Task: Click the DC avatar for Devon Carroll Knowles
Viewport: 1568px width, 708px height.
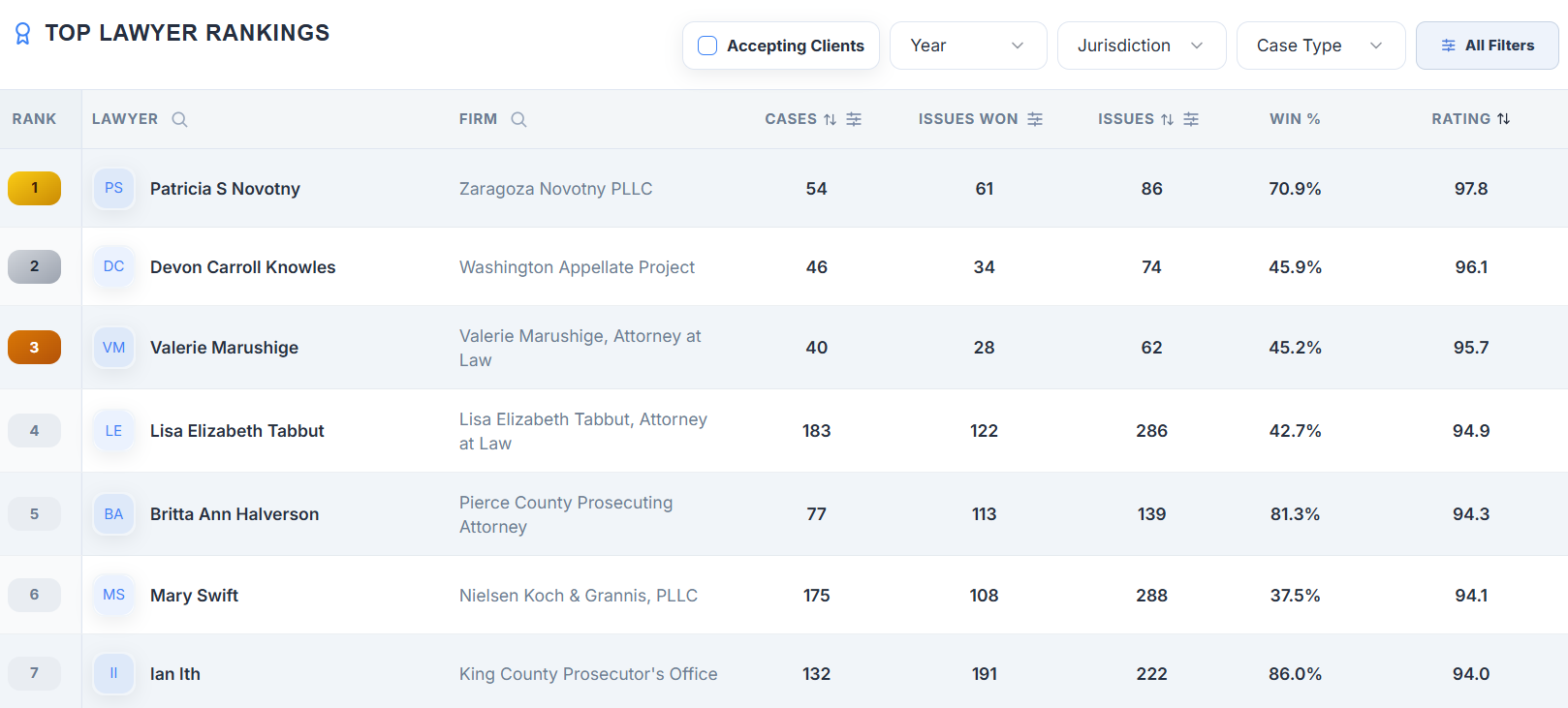Action: pyautogui.click(x=113, y=266)
